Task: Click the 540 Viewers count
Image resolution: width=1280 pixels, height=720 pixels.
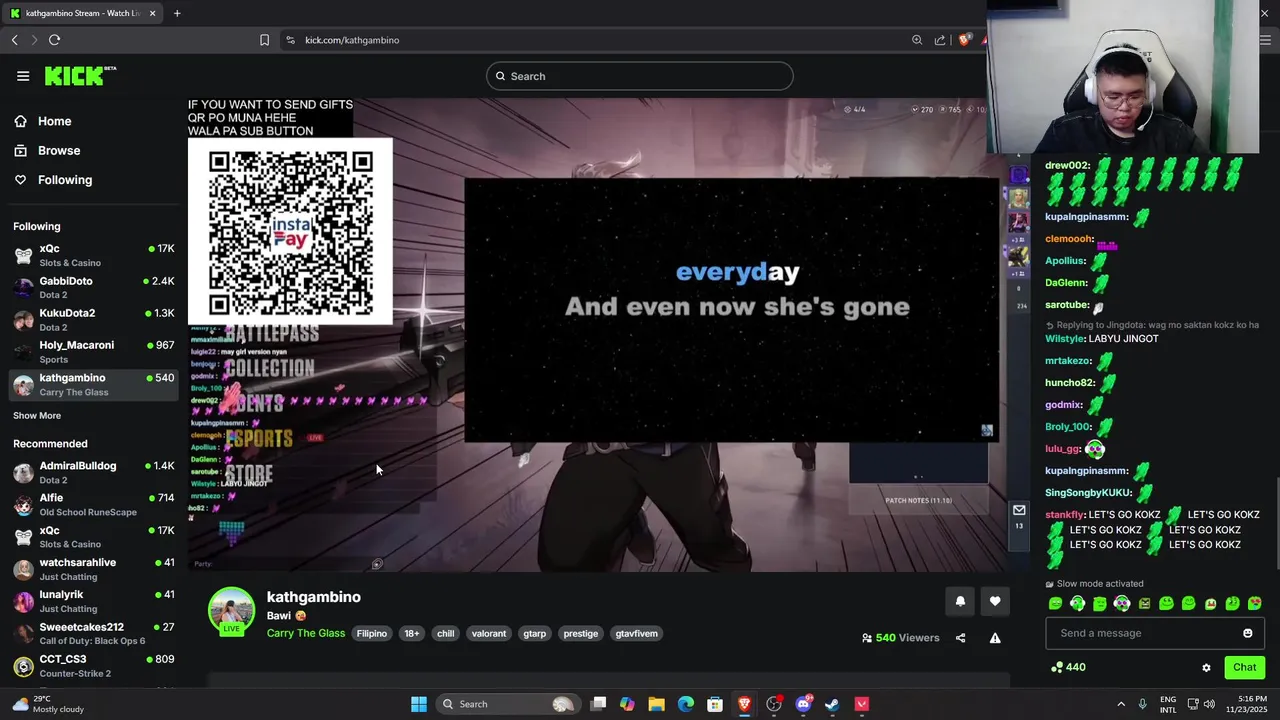Action: (900, 638)
